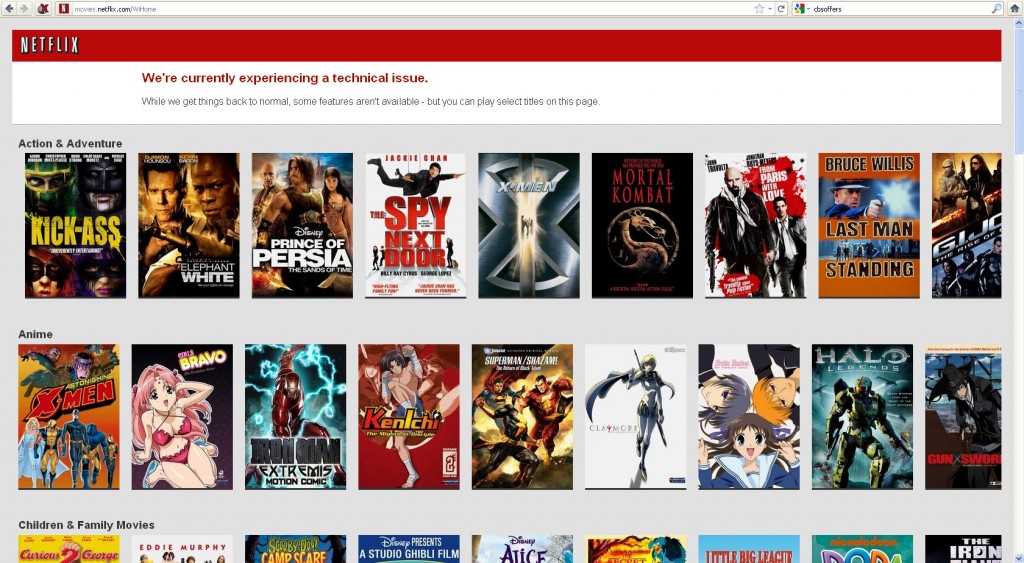This screenshot has width=1024, height=563.
Task: Open The Iron Giant poster
Action: click(963, 549)
